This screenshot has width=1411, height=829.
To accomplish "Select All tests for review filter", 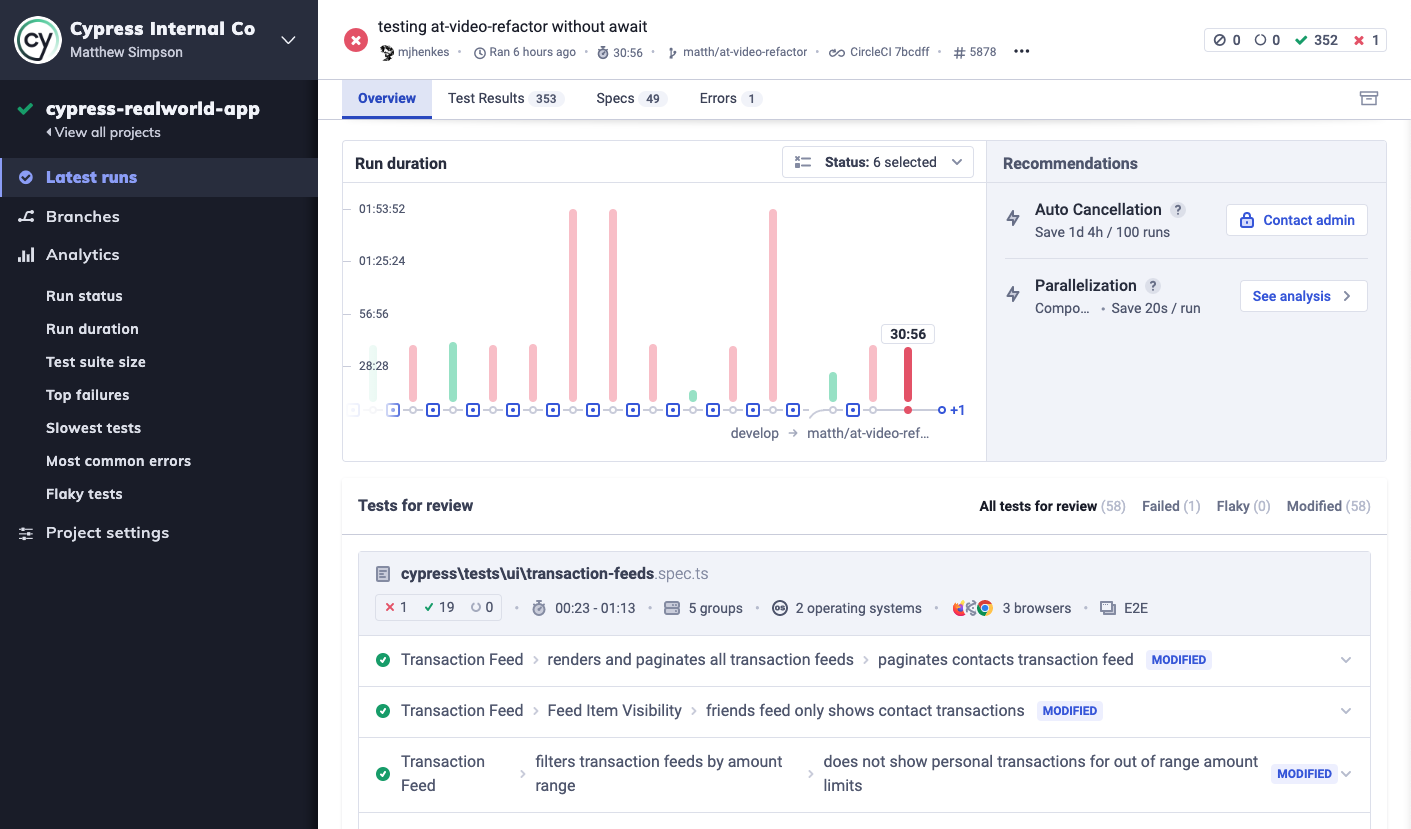I will pyautogui.click(x=1052, y=506).
